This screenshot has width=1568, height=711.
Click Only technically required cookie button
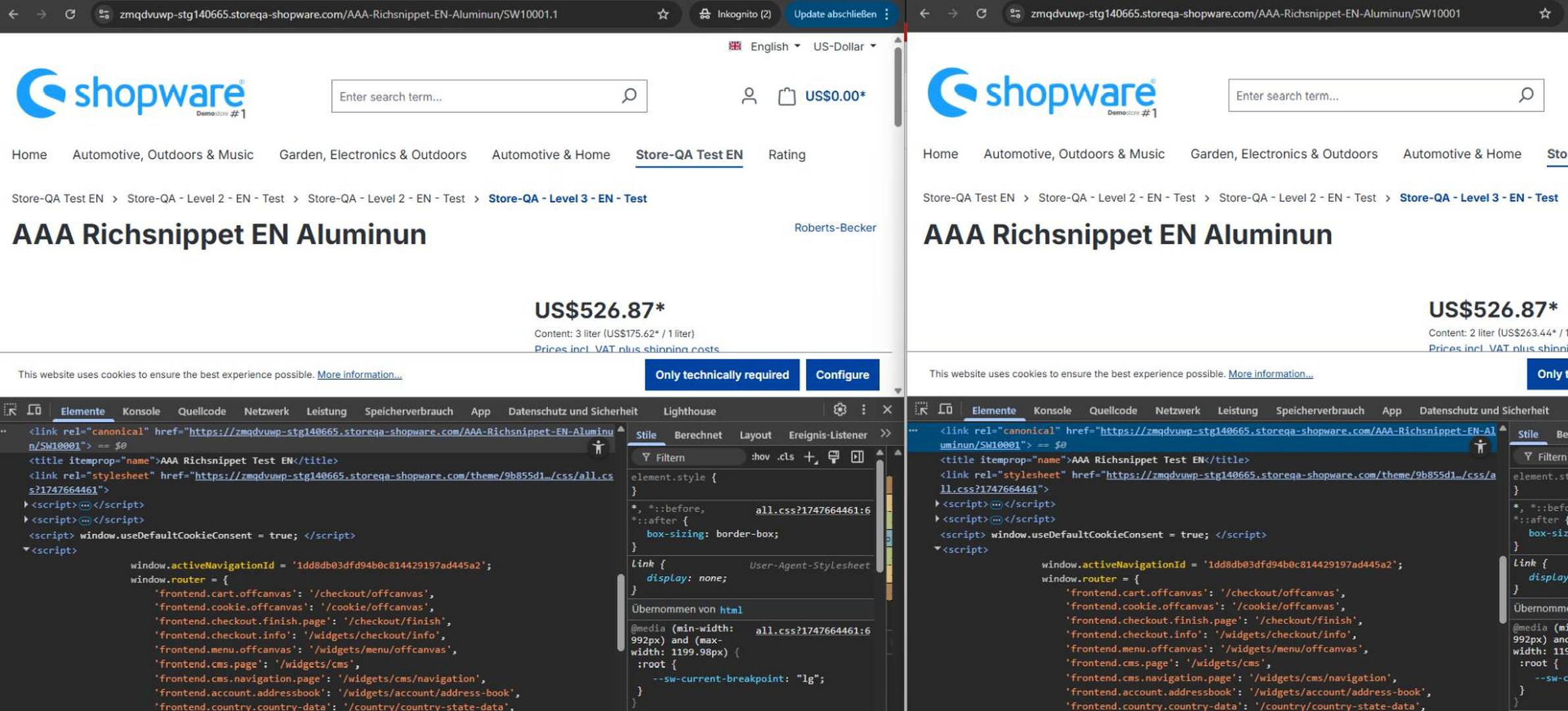point(722,375)
